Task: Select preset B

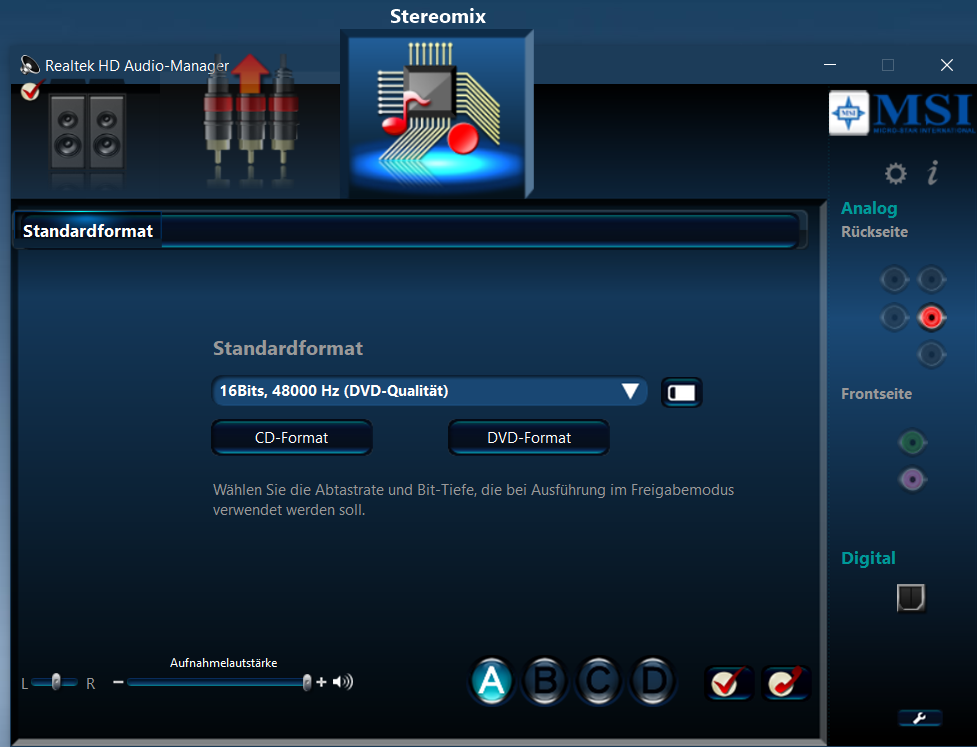Action: click(x=545, y=681)
